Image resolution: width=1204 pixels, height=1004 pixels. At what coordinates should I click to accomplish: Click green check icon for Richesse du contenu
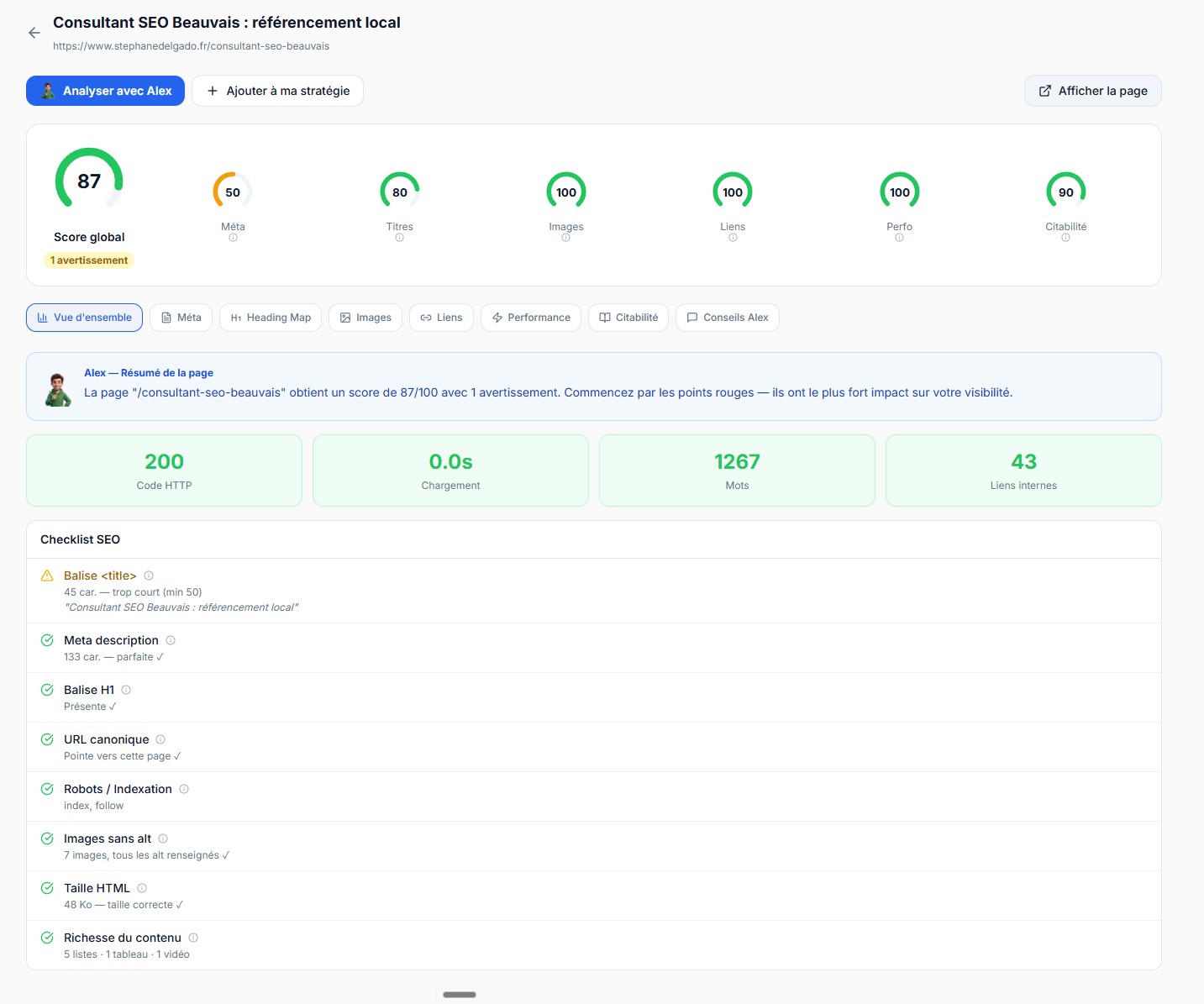(47, 938)
